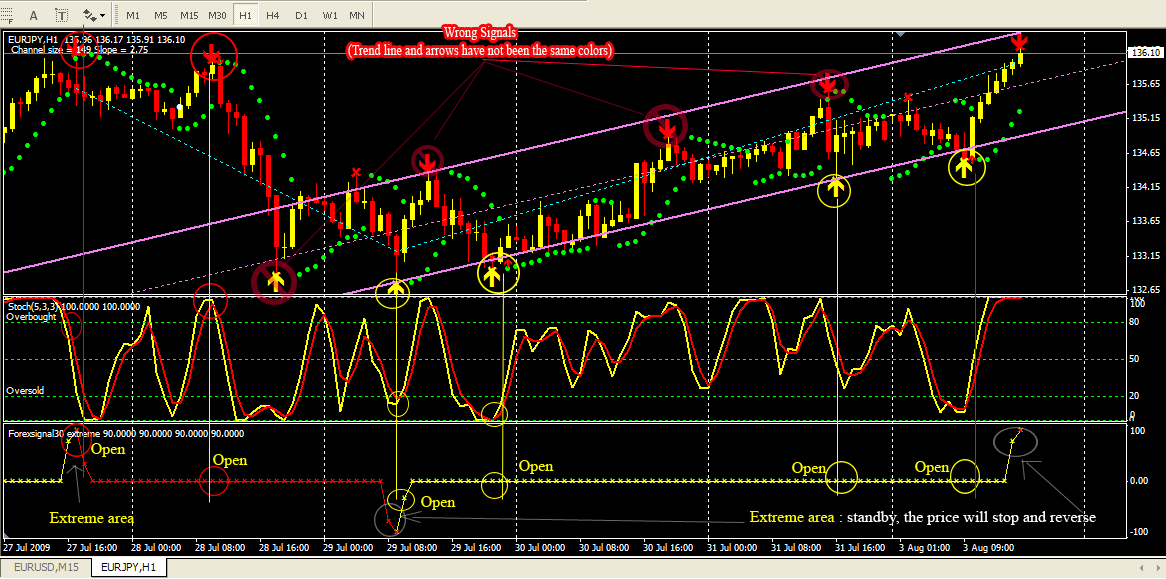This screenshot has width=1166, height=579.
Task: Select the M30 timeframe button
Action: [x=217, y=15]
